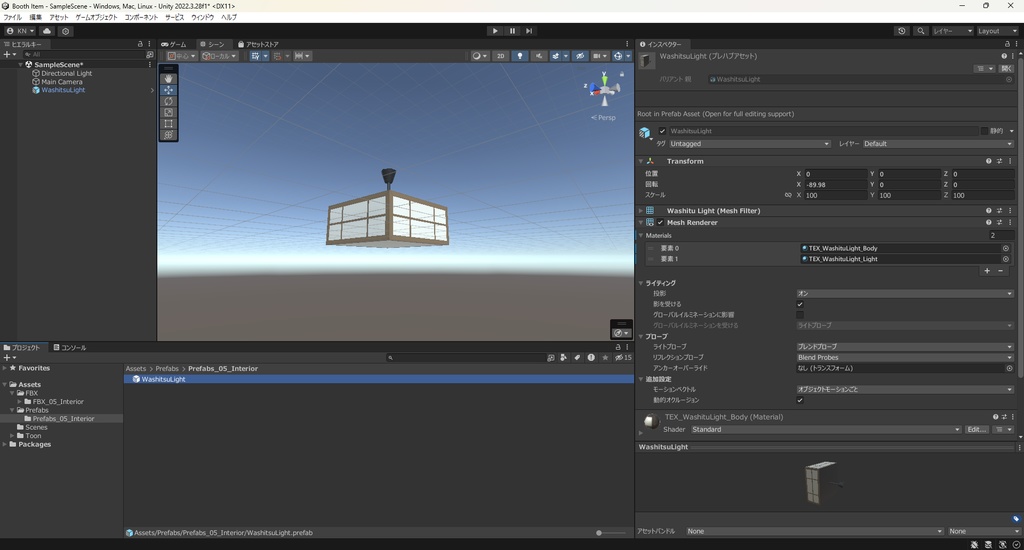Open the コンポーネント menu
The width and height of the screenshot is (1024, 550).
tap(141, 17)
